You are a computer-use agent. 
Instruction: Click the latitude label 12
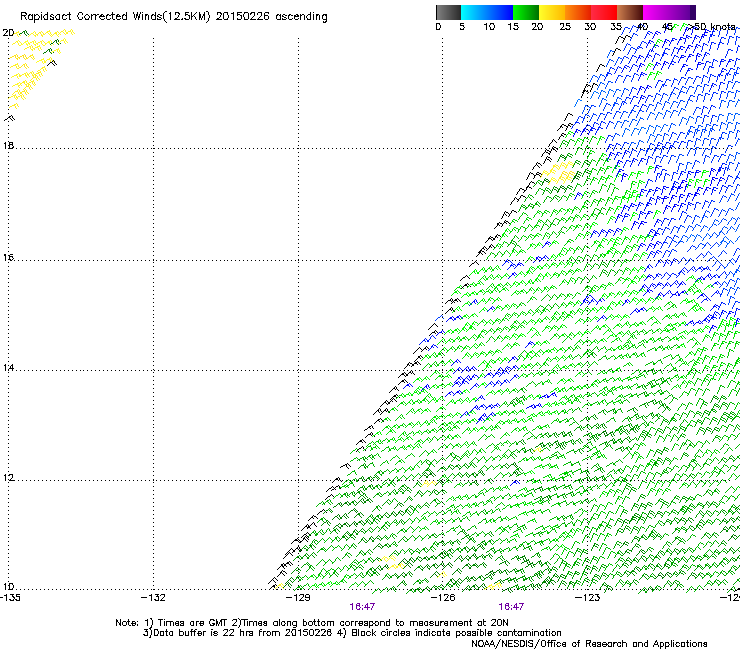tap(8, 478)
